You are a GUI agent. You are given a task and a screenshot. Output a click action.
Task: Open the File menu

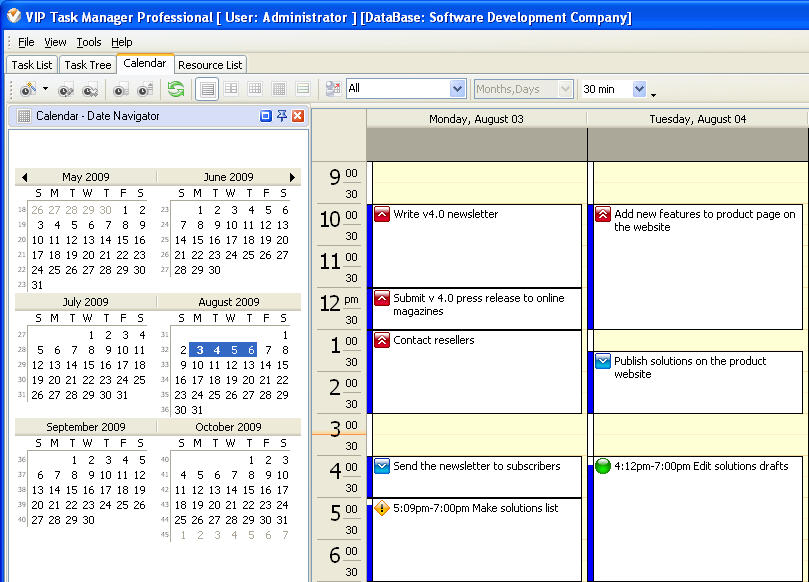point(26,42)
